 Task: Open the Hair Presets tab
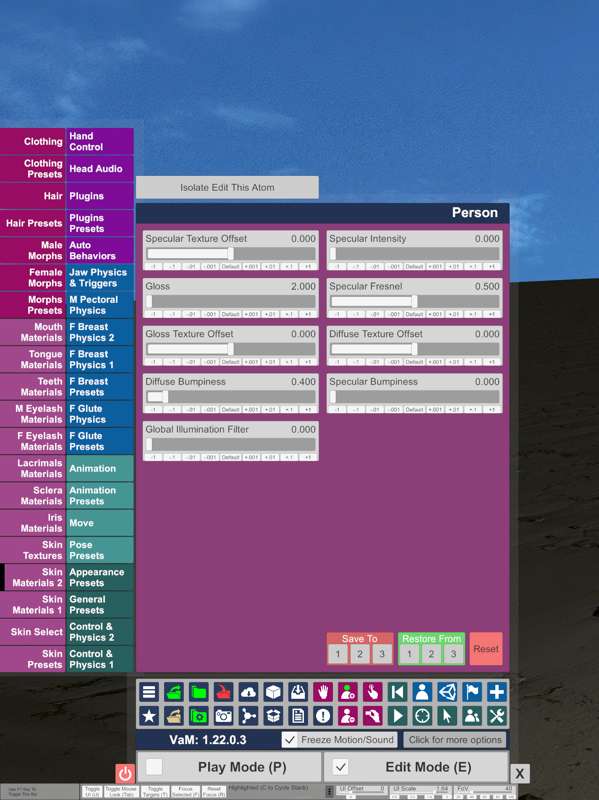(x=33, y=223)
